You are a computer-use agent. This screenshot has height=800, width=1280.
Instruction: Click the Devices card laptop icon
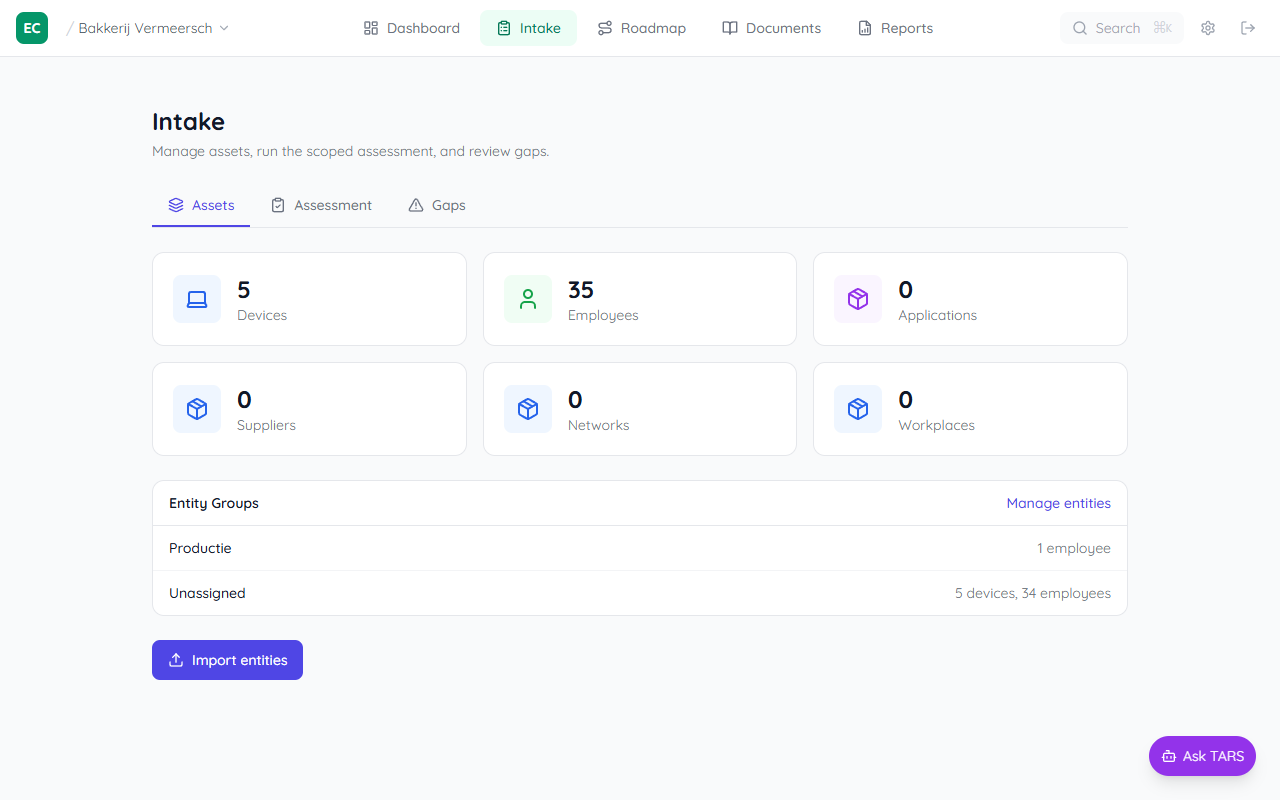coord(197,299)
